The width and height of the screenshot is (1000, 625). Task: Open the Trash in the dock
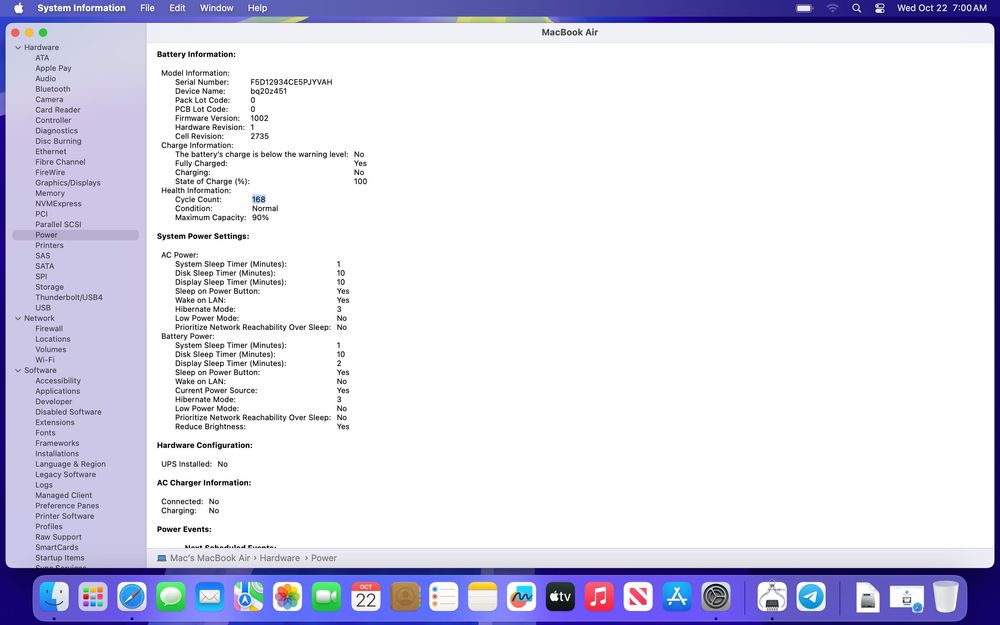(x=945, y=597)
